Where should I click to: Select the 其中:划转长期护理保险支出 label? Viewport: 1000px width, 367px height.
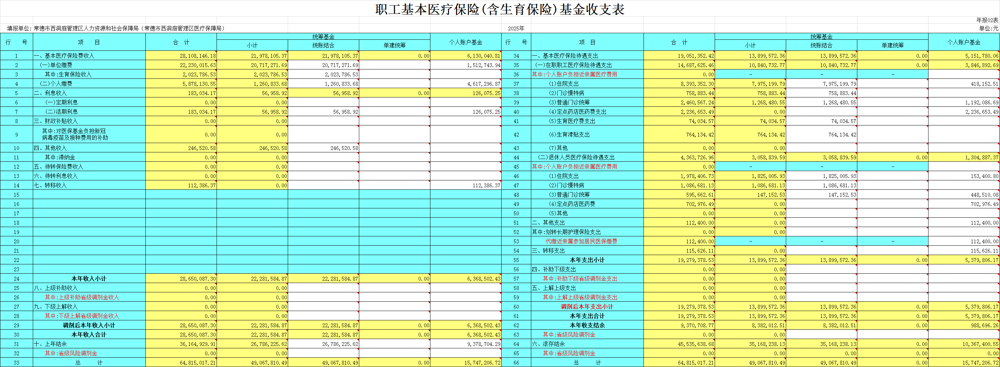coord(566,231)
